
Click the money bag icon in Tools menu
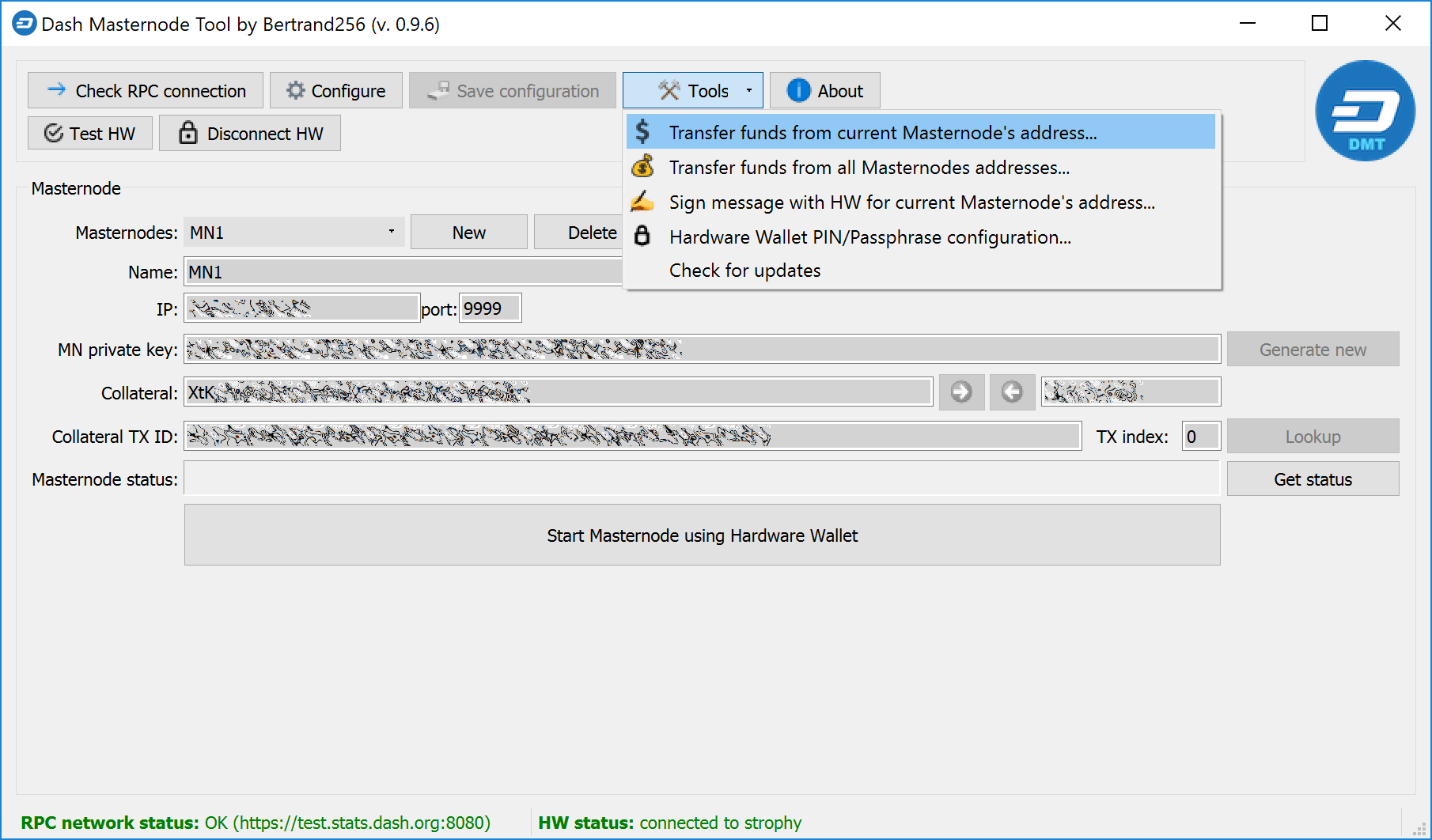(642, 166)
